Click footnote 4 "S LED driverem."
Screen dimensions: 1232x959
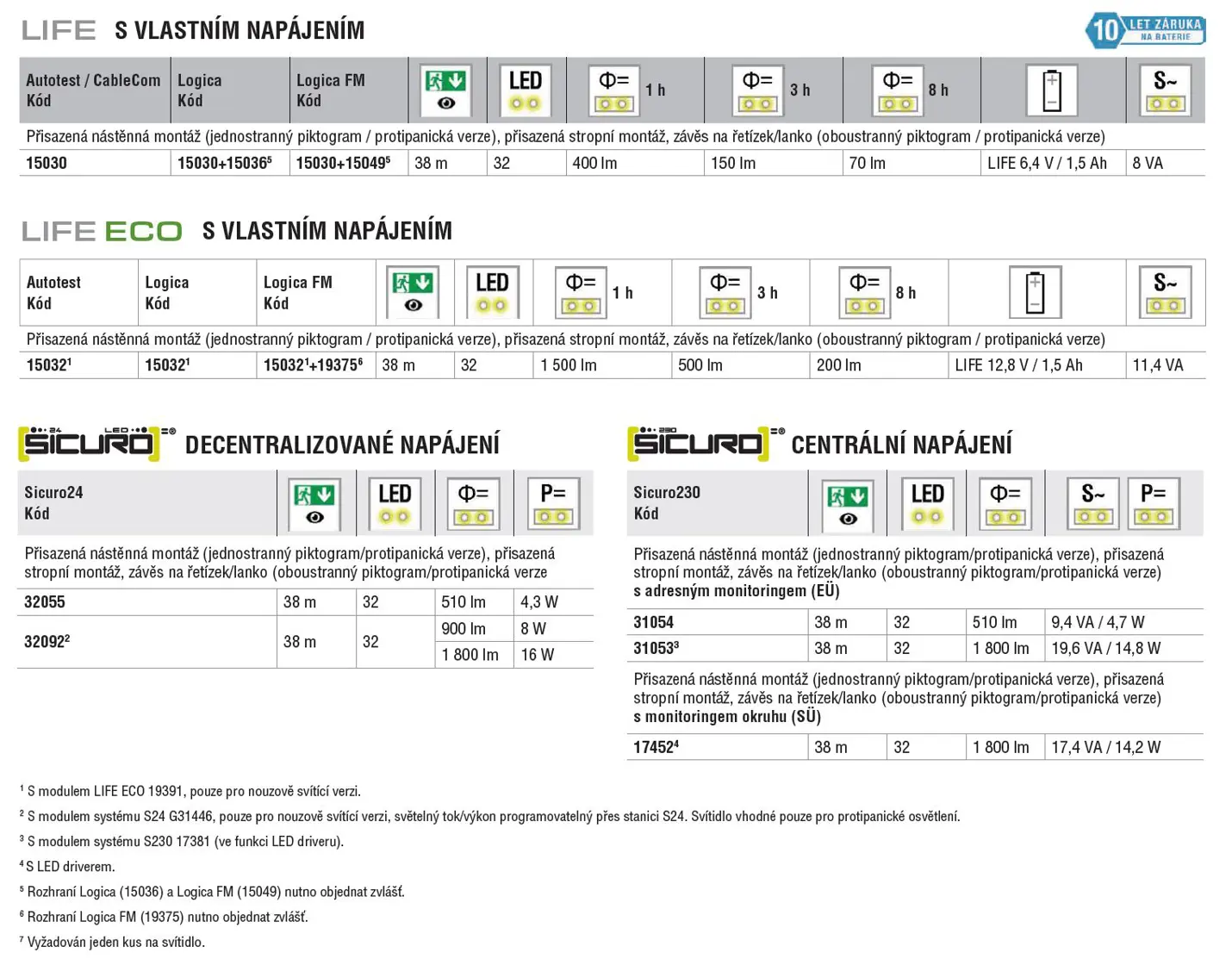click(67, 867)
